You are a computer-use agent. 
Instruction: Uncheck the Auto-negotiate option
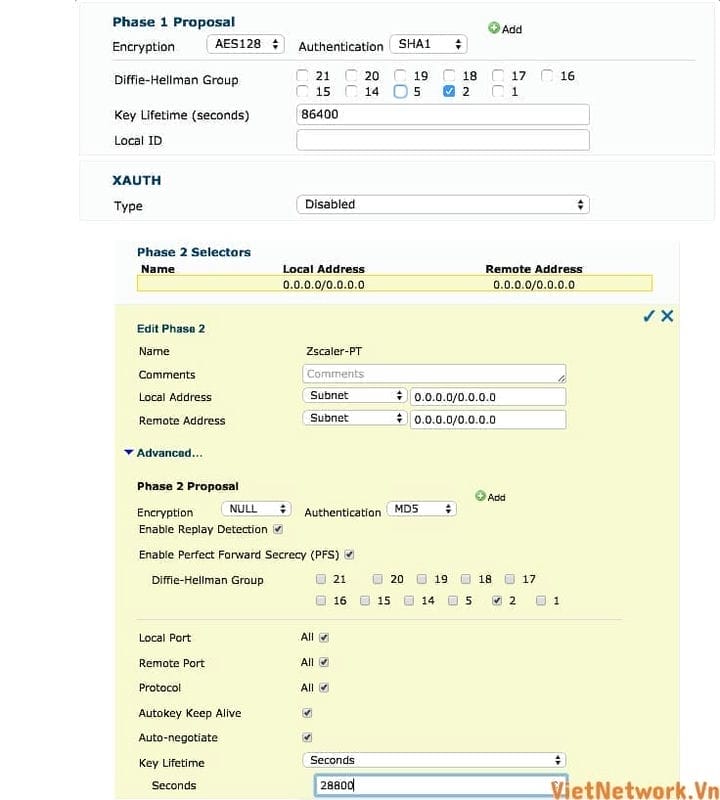tap(307, 737)
